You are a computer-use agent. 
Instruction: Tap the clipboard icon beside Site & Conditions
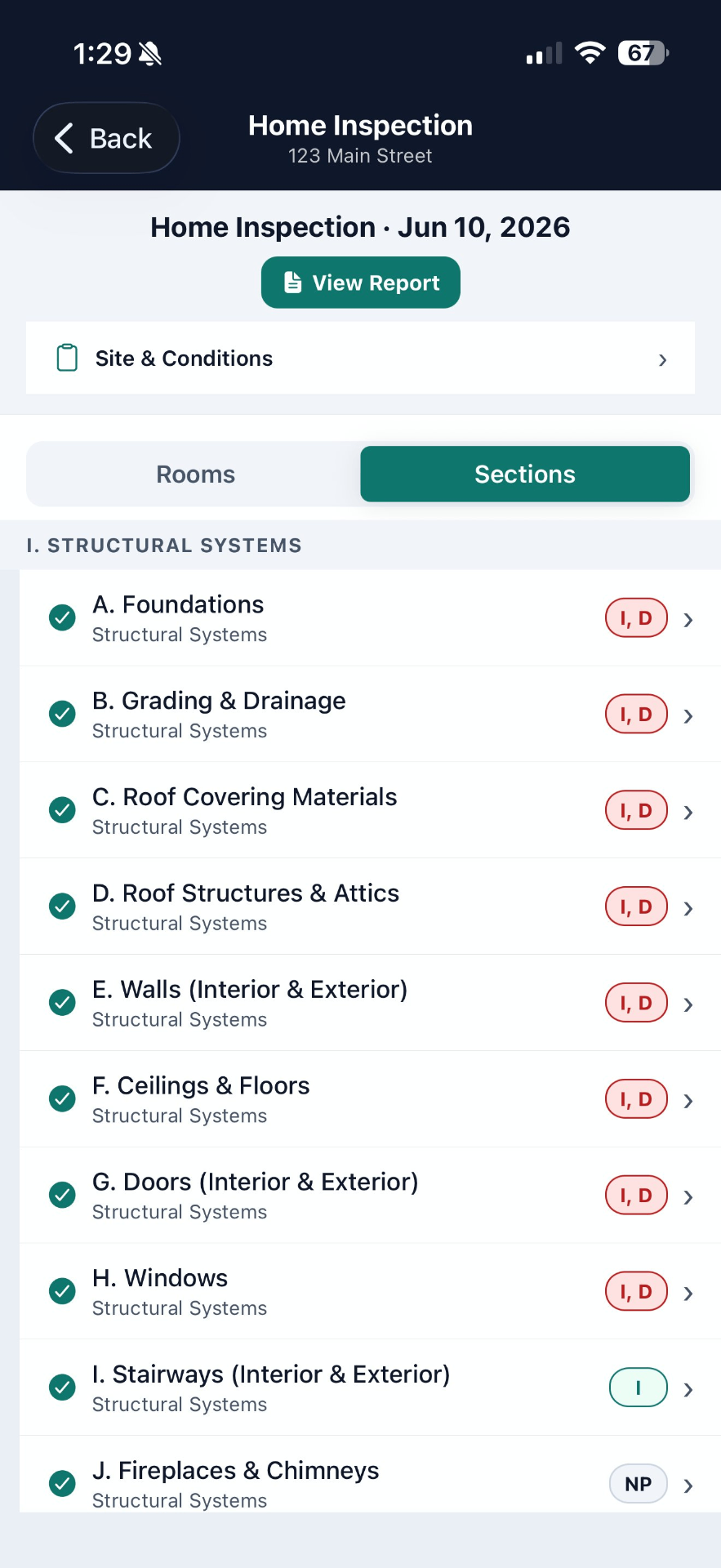(67, 358)
